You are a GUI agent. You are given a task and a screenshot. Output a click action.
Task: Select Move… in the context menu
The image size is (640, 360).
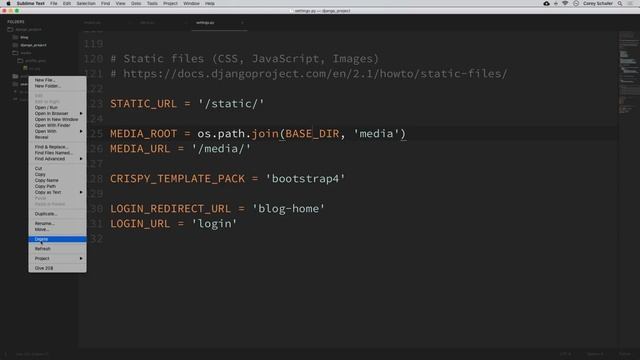pos(57,229)
